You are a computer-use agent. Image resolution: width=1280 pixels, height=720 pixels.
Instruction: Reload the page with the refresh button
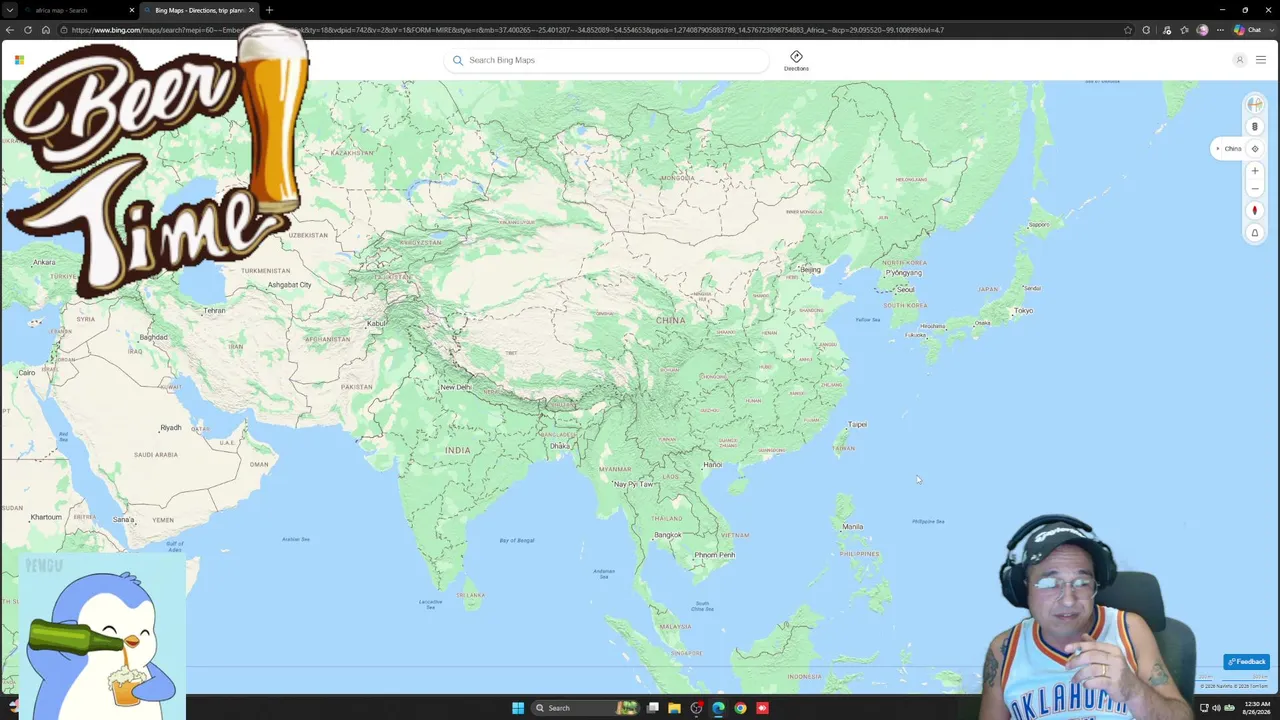[28, 30]
